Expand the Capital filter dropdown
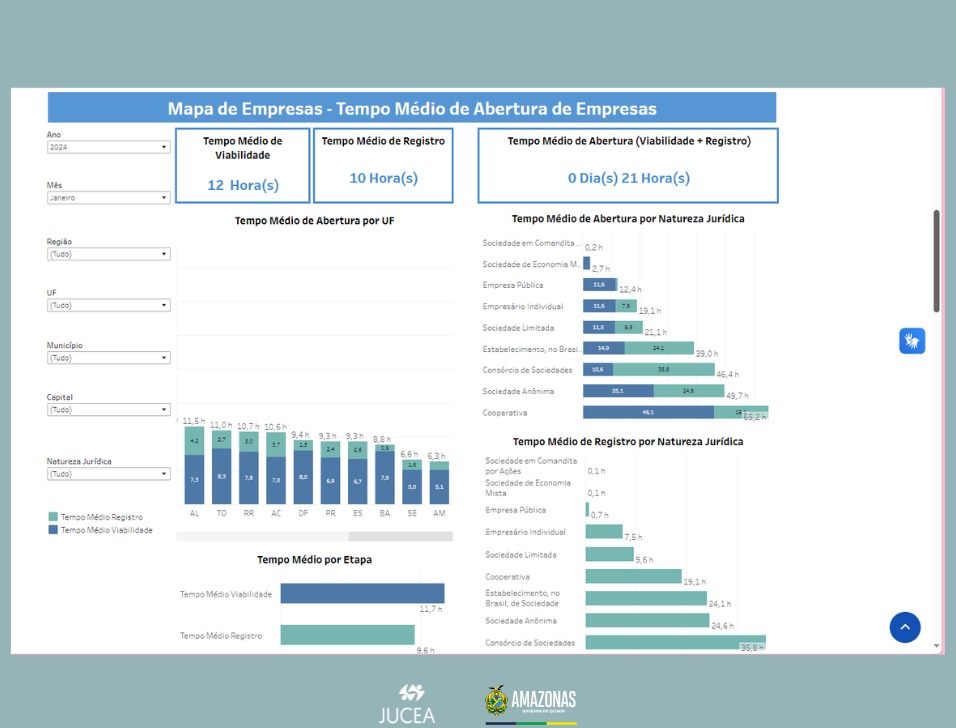This screenshot has width=956, height=728. click(x=108, y=410)
